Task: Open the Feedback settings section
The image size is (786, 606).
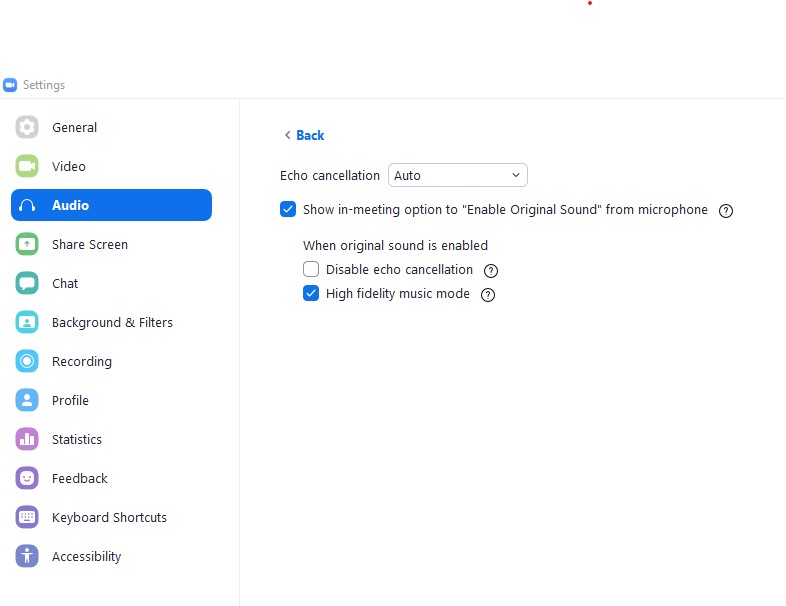Action: 79,478
